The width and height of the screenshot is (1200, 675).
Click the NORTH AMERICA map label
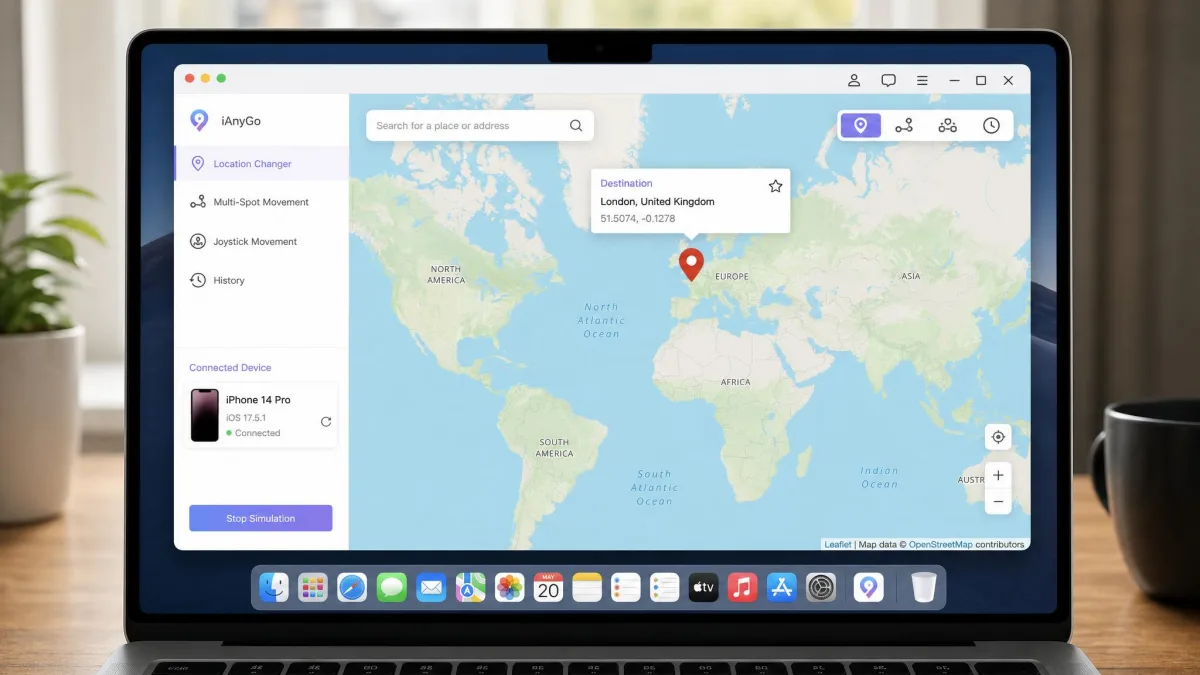click(x=446, y=275)
